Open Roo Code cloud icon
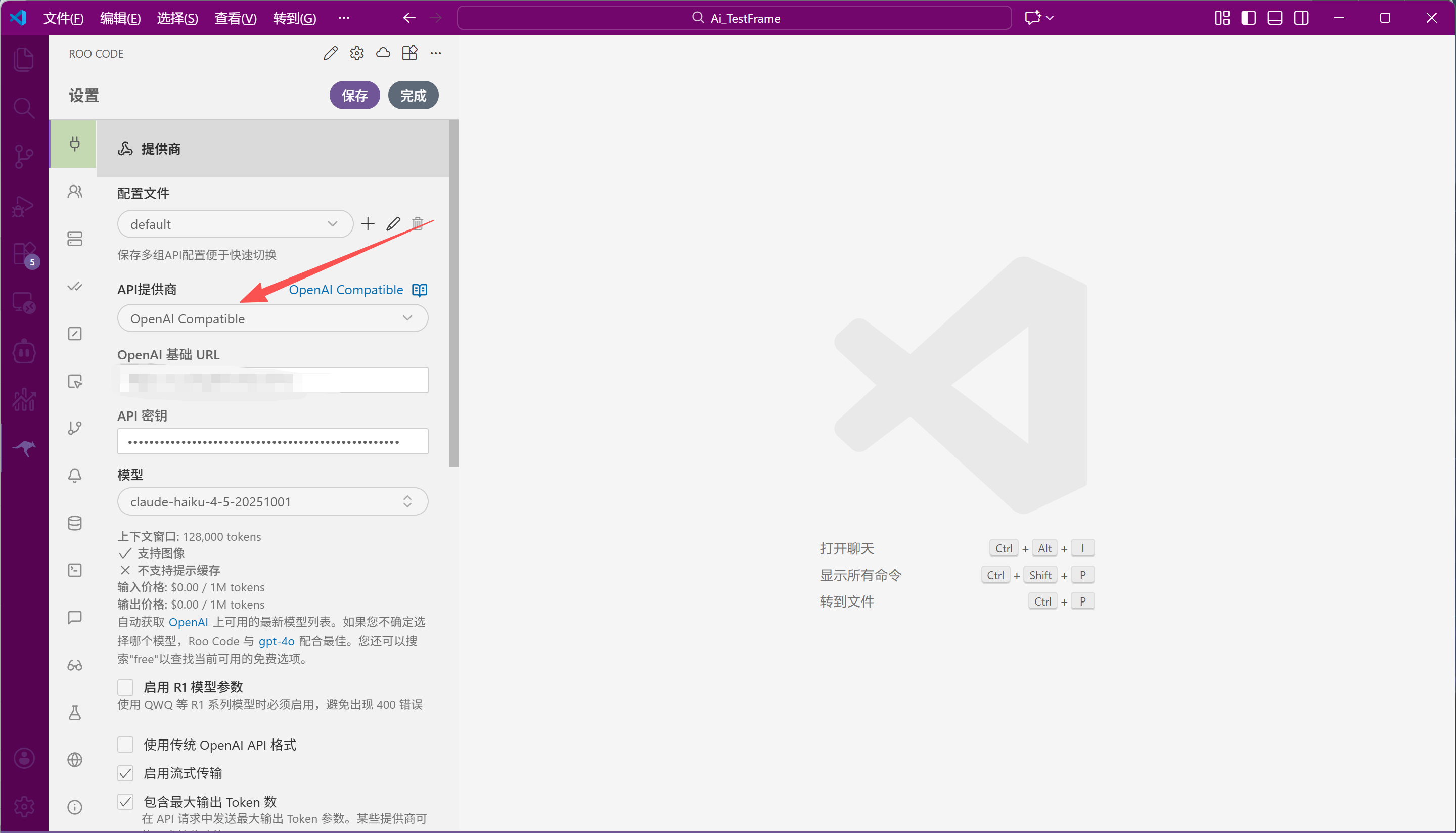The image size is (1456, 833). tap(383, 53)
